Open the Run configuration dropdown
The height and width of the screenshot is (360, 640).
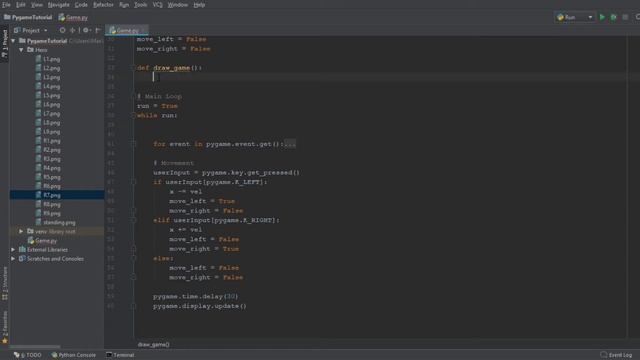point(574,17)
